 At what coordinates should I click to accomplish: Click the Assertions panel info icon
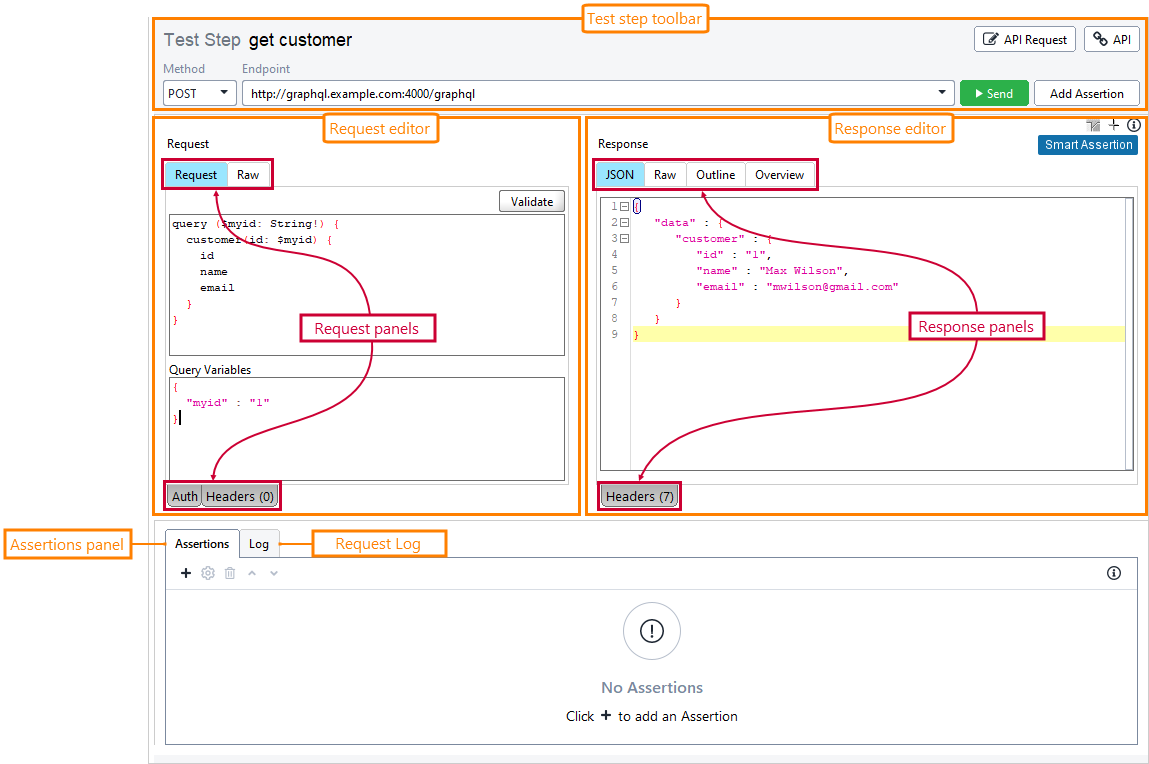(x=1114, y=573)
